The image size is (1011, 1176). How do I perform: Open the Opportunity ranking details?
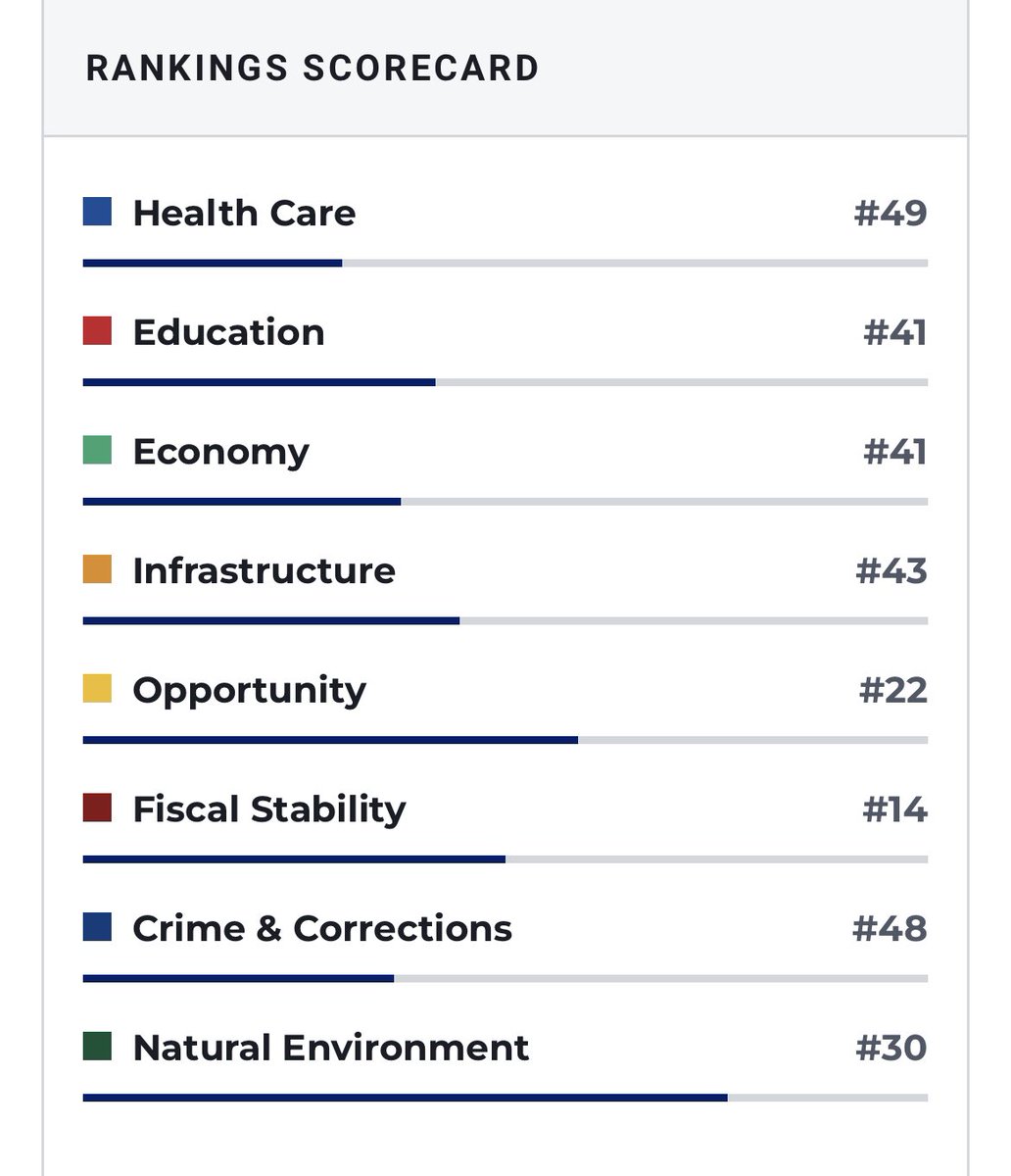(249, 691)
